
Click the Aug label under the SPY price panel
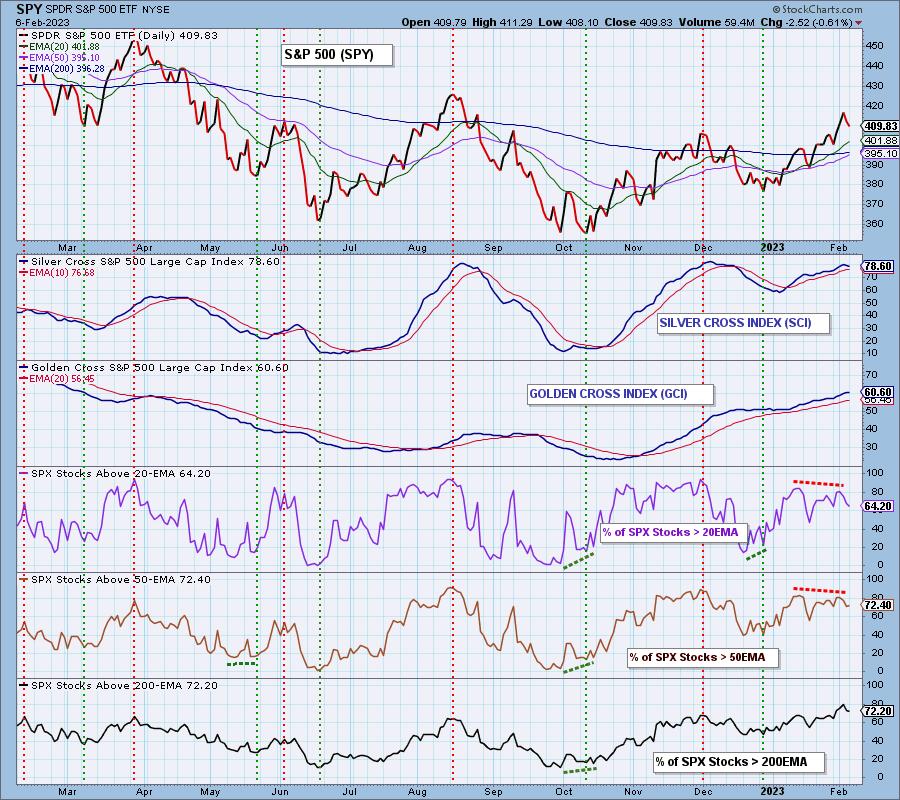(417, 248)
